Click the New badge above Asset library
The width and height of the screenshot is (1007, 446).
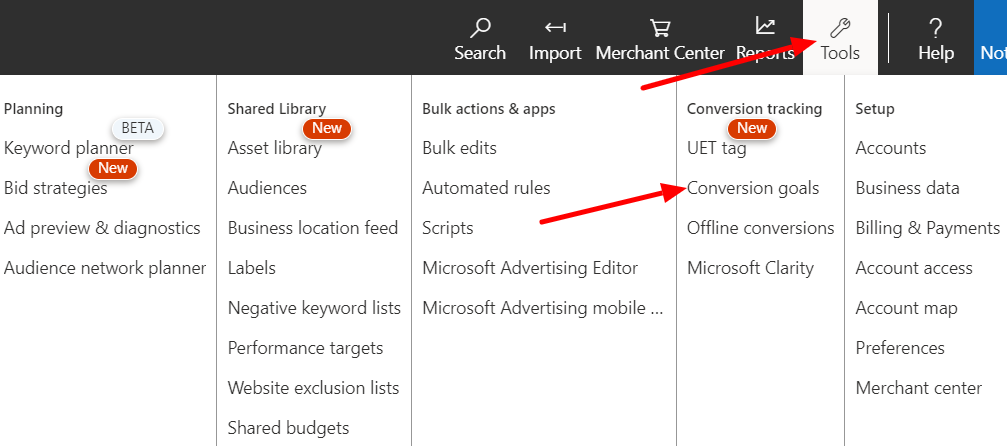(x=327, y=129)
